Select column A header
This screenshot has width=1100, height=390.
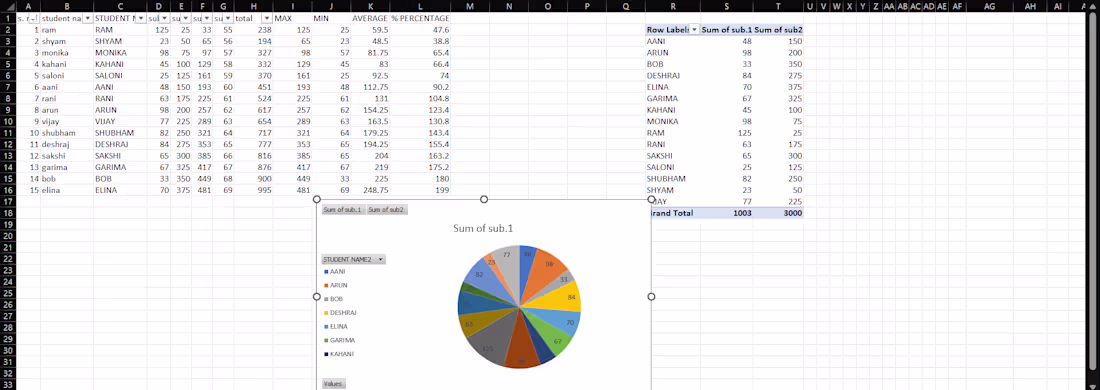27,6
